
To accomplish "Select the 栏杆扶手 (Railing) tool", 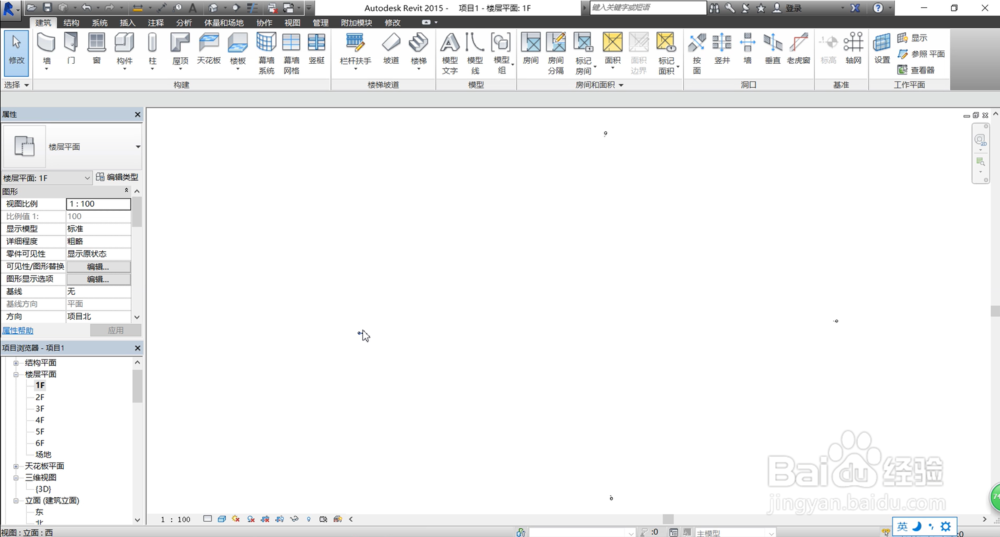I will coord(355,51).
